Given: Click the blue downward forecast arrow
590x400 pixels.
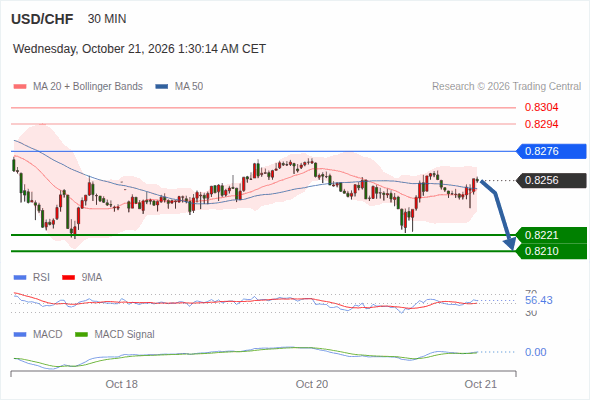Looking at the screenshot, I should [499, 214].
